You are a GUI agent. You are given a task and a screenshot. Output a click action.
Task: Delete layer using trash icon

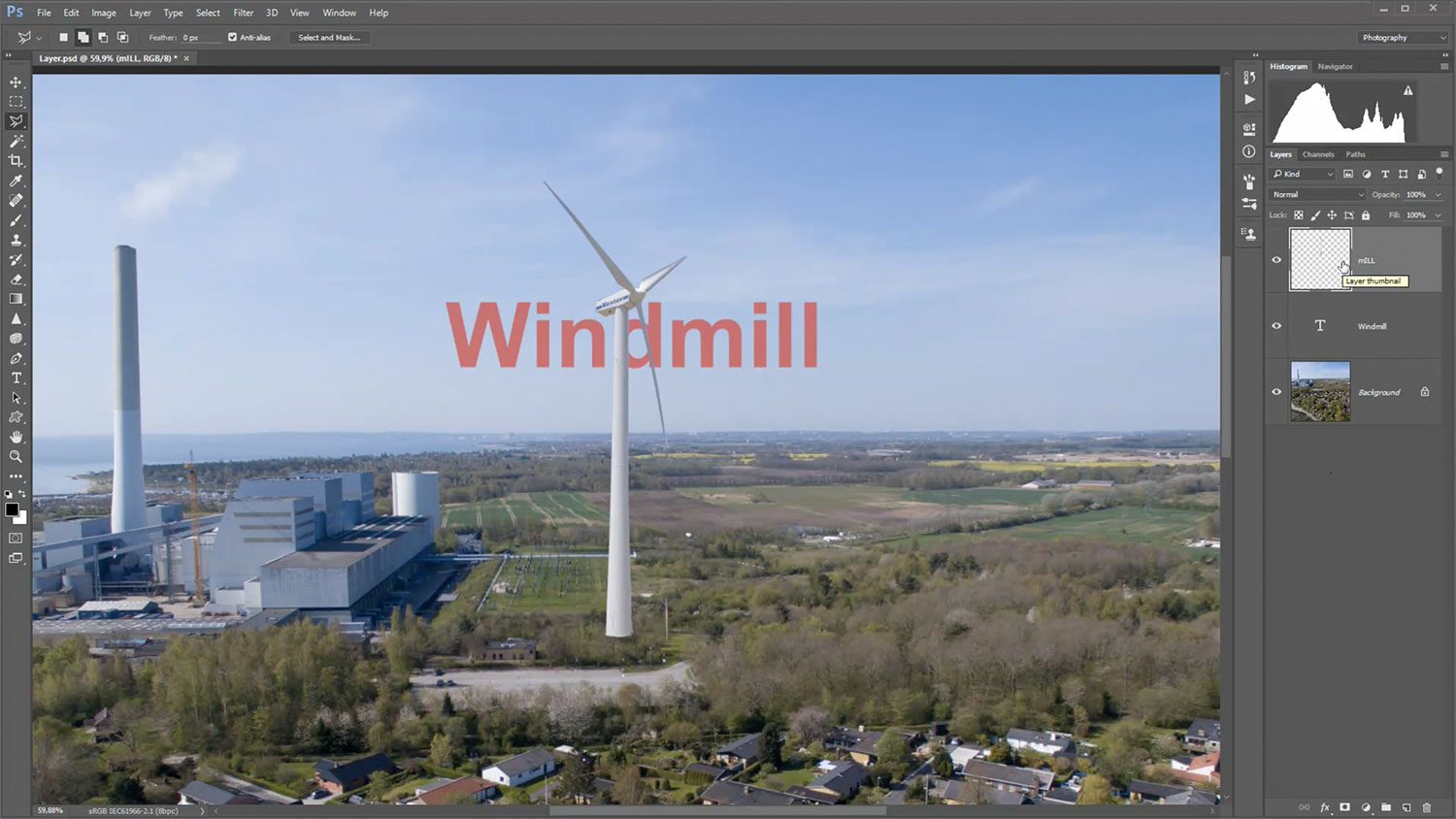[1426, 807]
